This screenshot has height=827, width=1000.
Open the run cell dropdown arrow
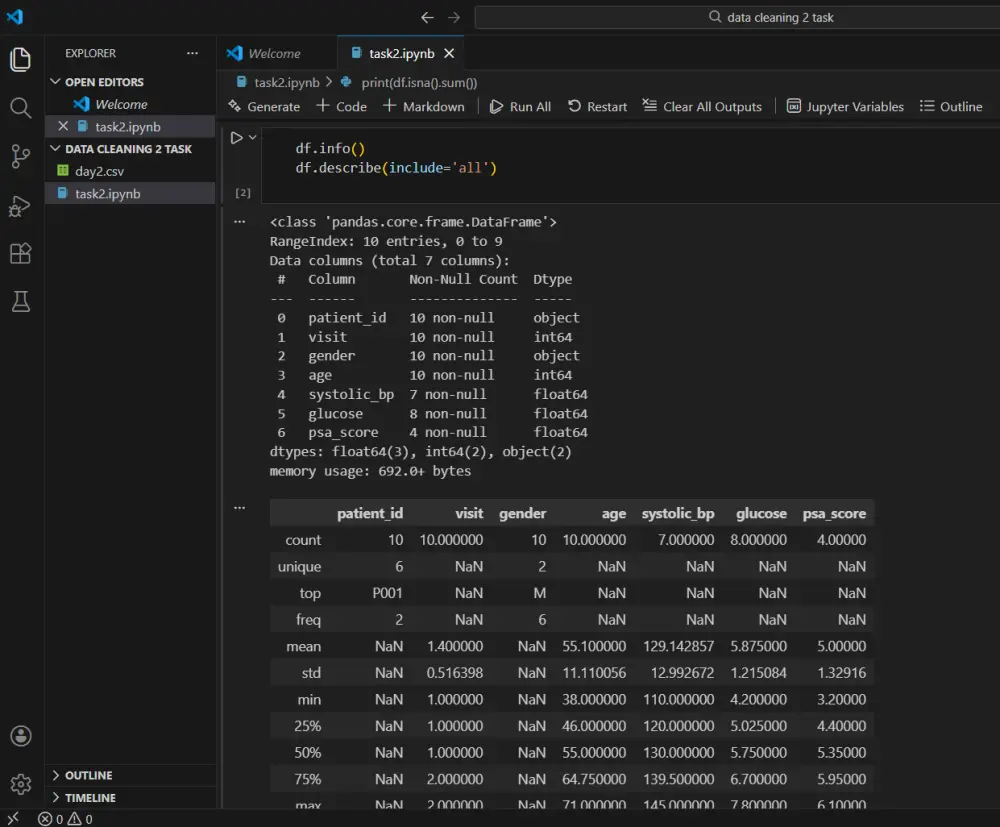(x=253, y=138)
